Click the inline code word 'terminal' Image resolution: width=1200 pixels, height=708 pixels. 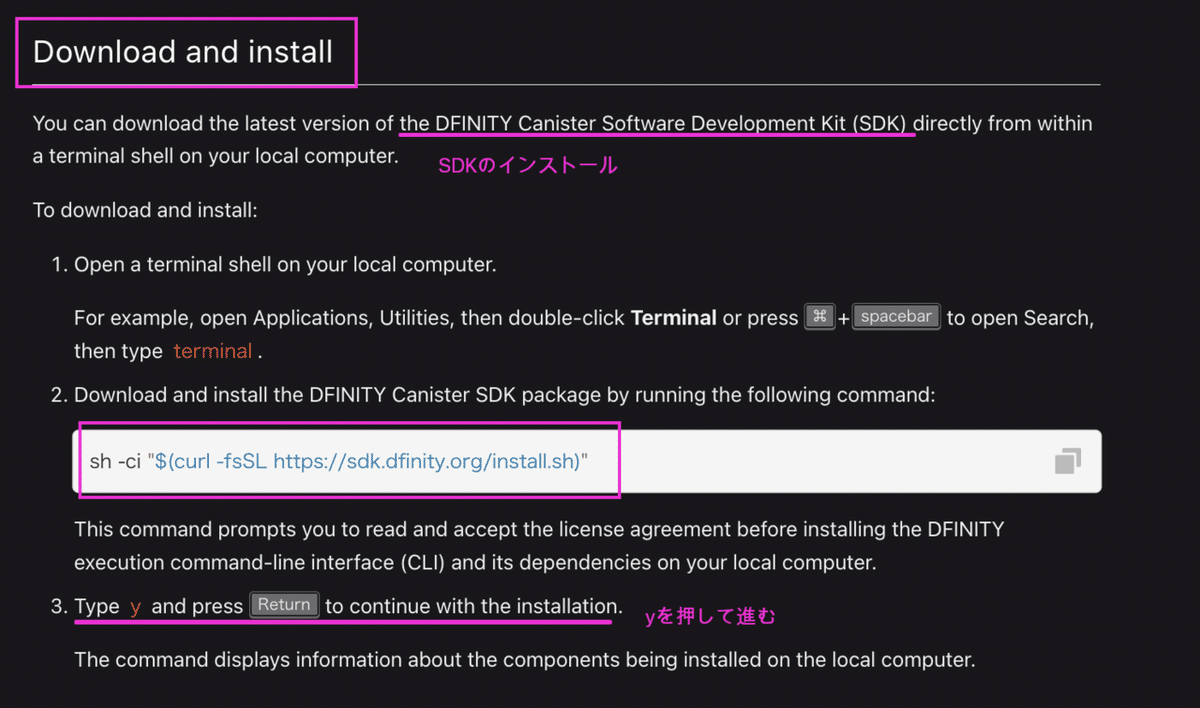[212, 351]
